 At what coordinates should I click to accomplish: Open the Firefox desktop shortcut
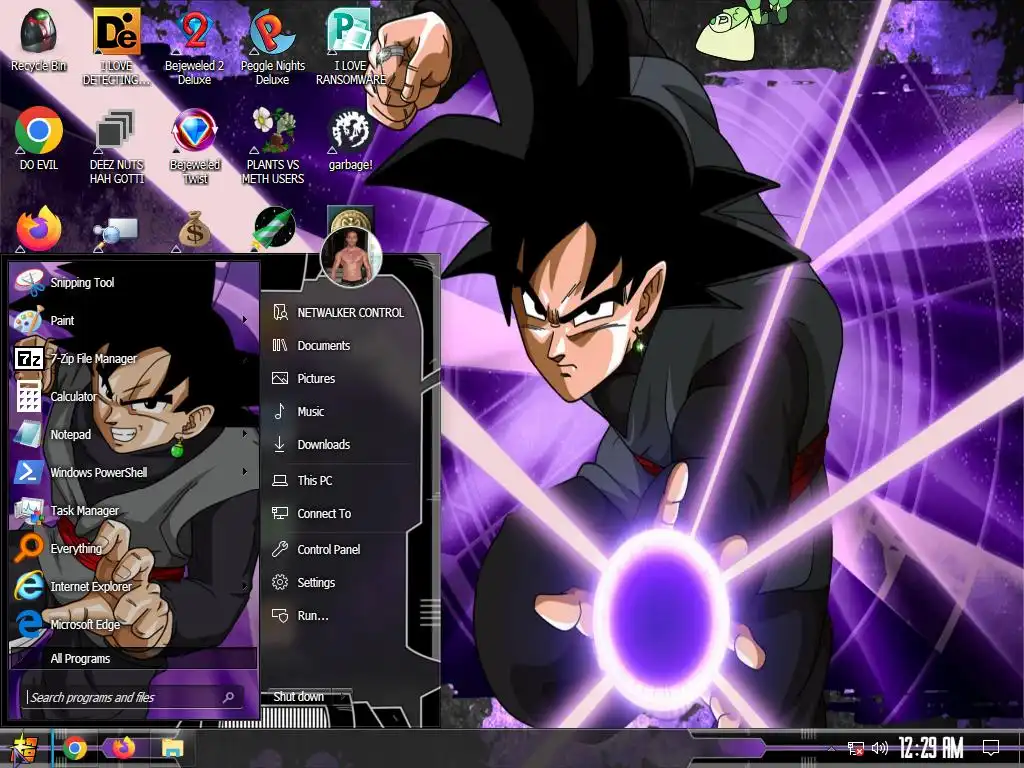39,229
